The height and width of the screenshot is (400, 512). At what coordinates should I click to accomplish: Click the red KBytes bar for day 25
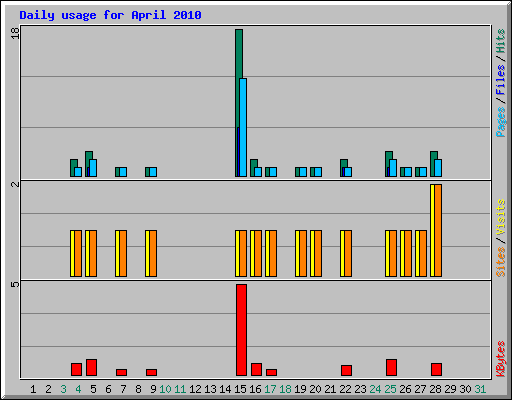(x=391, y=367)
